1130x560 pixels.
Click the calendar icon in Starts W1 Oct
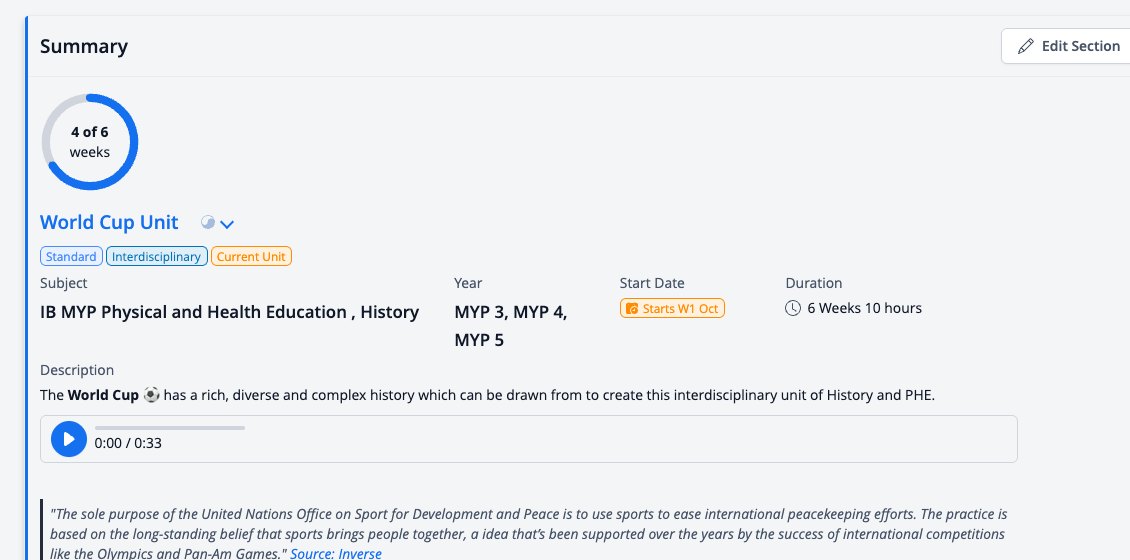tap(631, 308)
